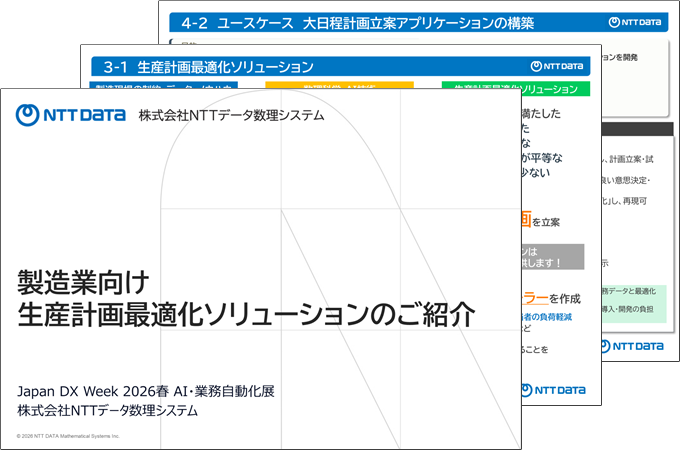Click text '株式会社NTTデータ数理システム' beside top logo
Viewport: 680px width, 450px height.
point(232,115)
